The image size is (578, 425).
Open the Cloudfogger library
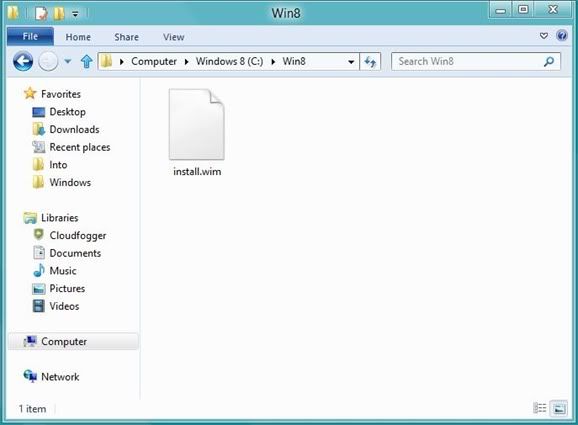78,236
